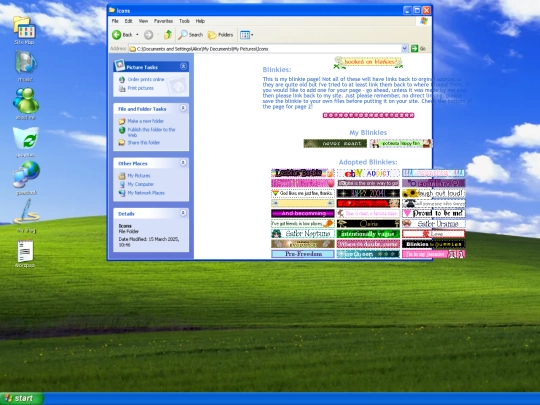The width and height of the screenshot is (540, 405).
Task: Open the my blog pen icon
Action: point(26,216)
